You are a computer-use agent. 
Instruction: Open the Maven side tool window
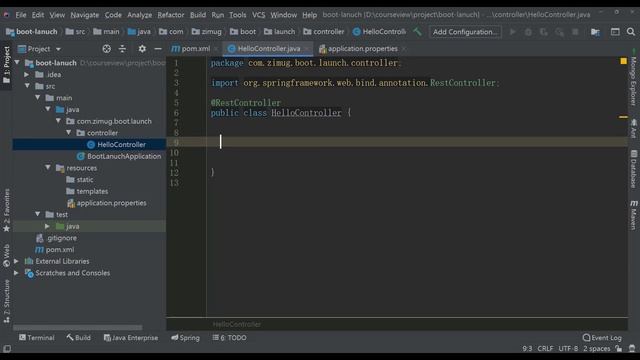click(x=633, y=215)
